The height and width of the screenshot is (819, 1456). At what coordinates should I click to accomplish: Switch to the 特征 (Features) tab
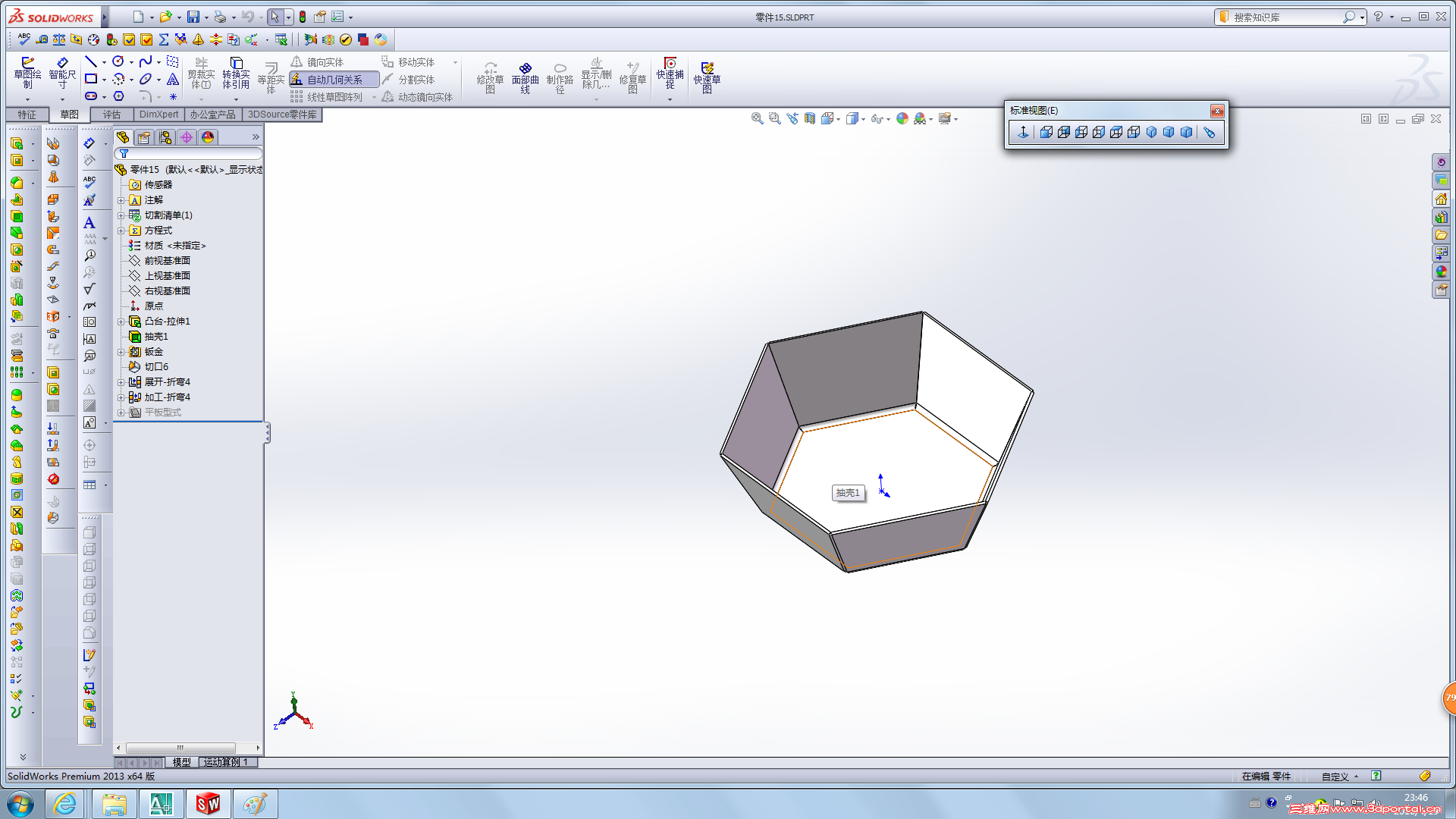[x=27, y=115]
